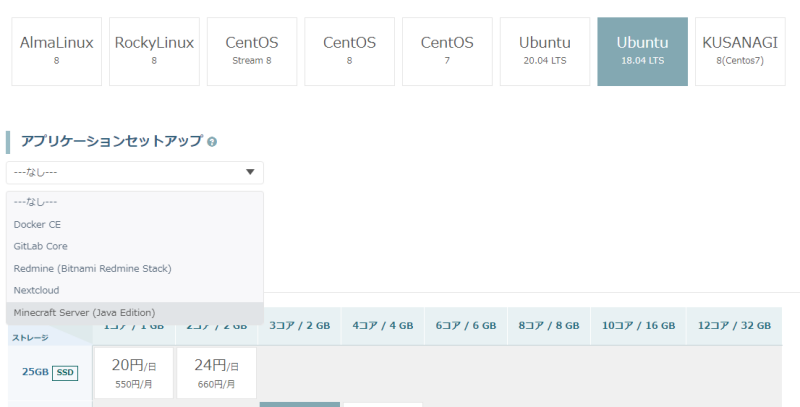The image size is (800, 407).
Task: Choose GitLab Core from the list
Action: [135, 246]
